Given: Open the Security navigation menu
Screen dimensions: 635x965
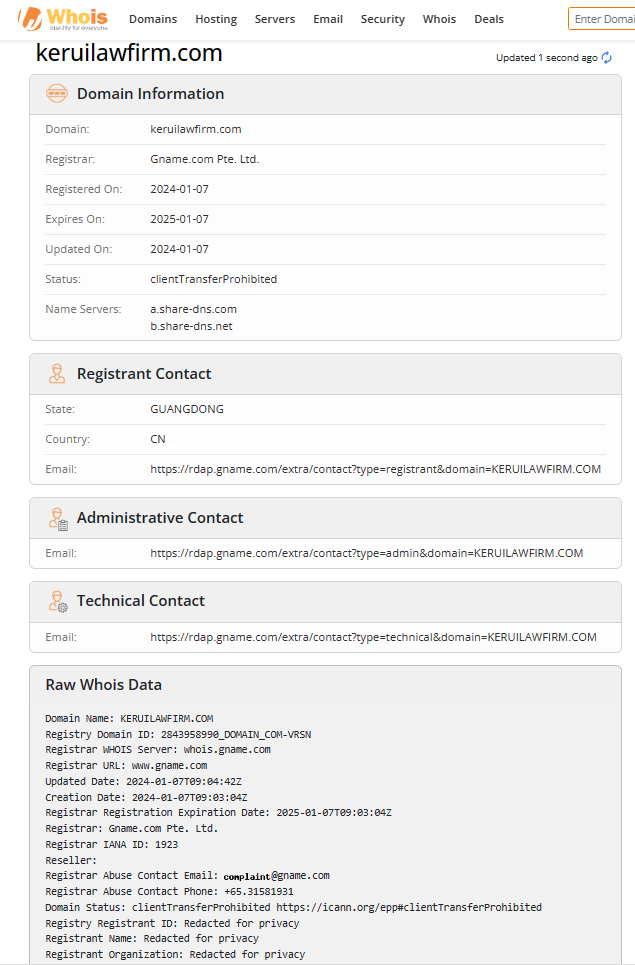Looking at the screenshot, I should pyautogui.click(x=383, y=19).
